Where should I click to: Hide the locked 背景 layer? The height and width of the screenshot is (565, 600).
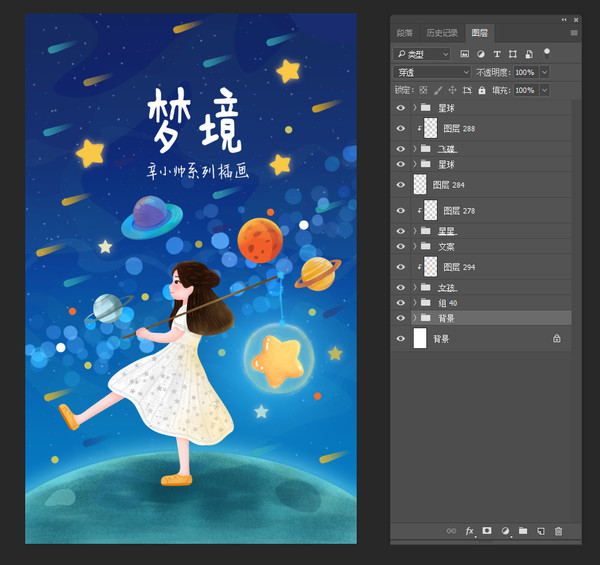401,339
